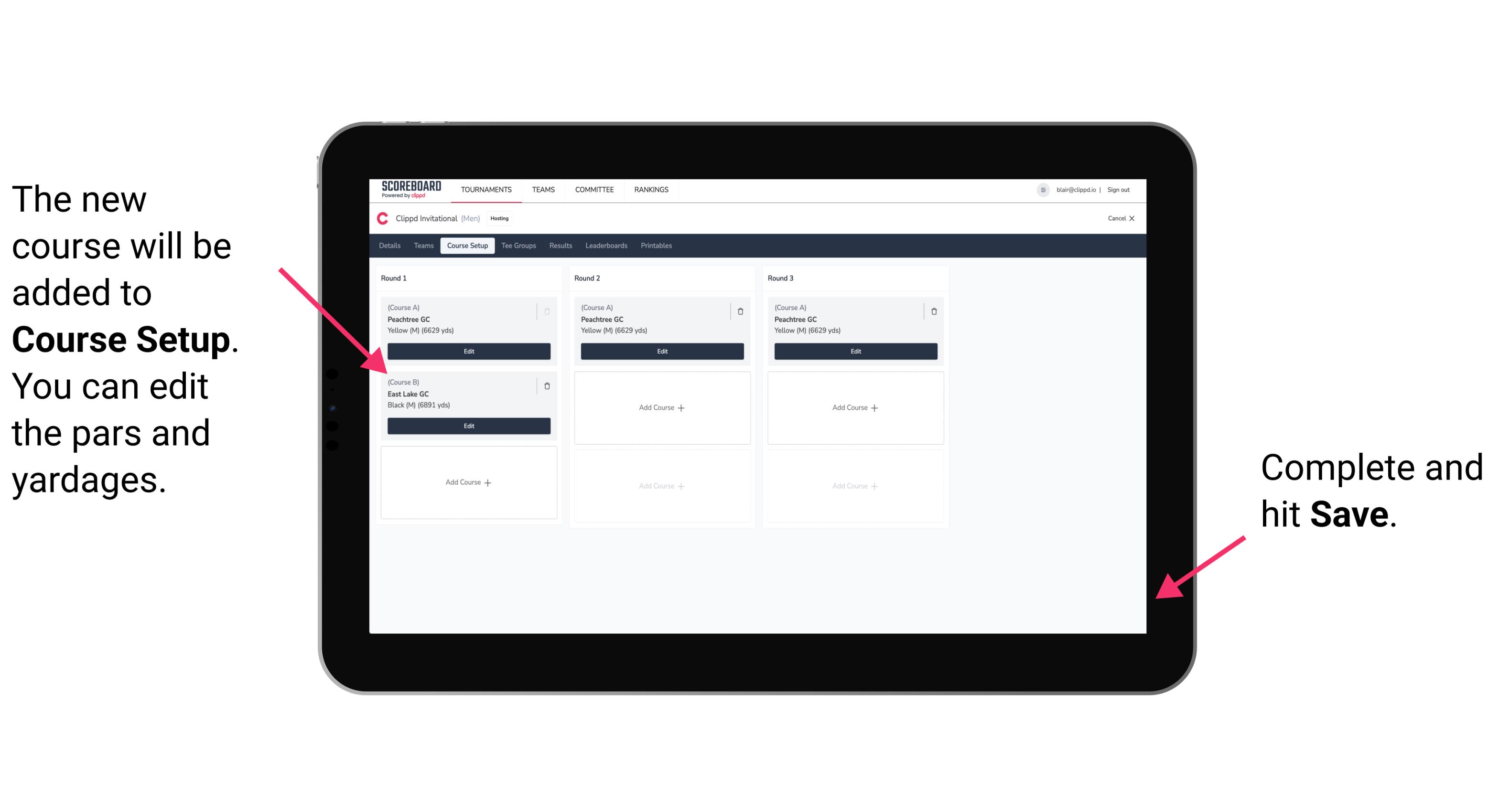Select the Teams tab
Image resolution: width=1510 pixels, height=812 pixels.
[x=423, y=246]
